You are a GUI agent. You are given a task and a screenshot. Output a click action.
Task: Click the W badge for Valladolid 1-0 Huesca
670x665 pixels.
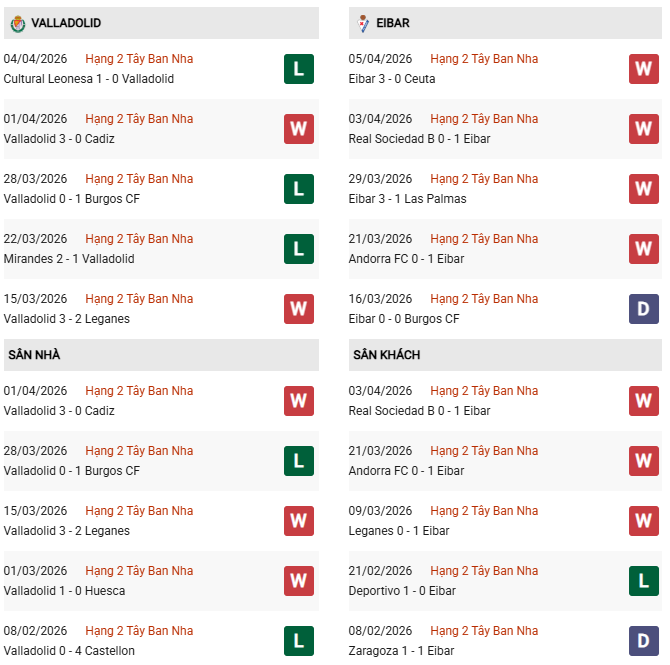(x=298, y=581)
